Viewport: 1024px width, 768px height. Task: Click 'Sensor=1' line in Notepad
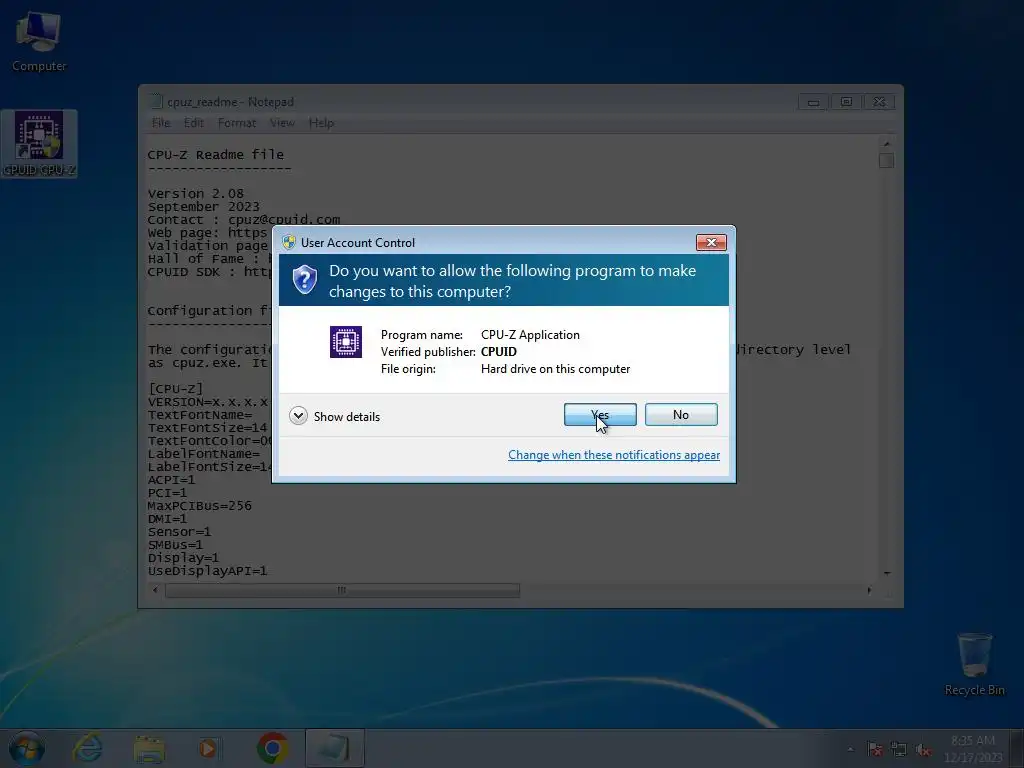pos(179,532)
